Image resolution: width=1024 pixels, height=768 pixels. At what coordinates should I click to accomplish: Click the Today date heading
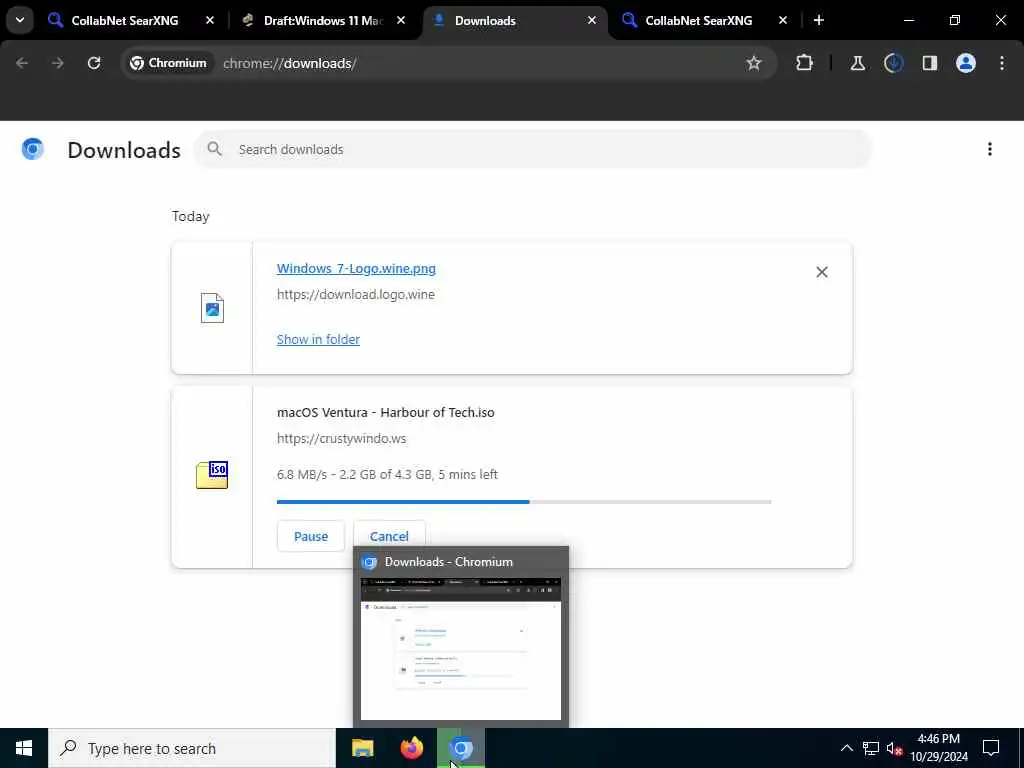coord(191,217)
